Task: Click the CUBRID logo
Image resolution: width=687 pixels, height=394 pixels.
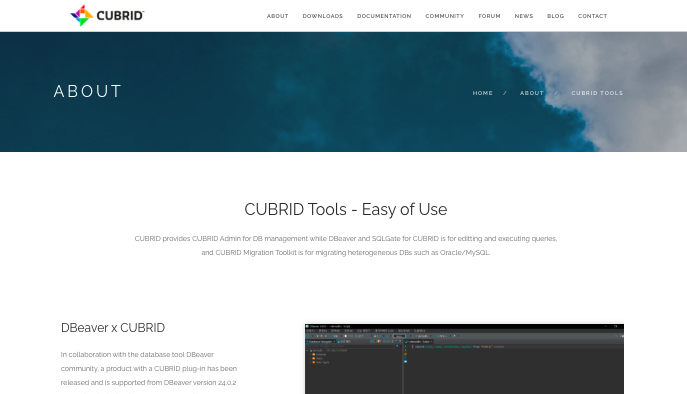Action: coord(107,16)
